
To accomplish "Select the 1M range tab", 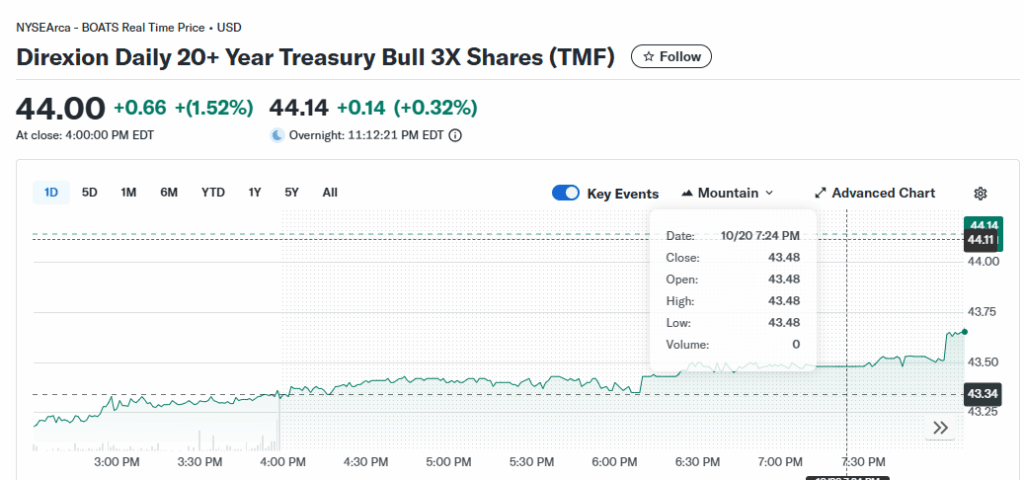I will tap(129, 192).
